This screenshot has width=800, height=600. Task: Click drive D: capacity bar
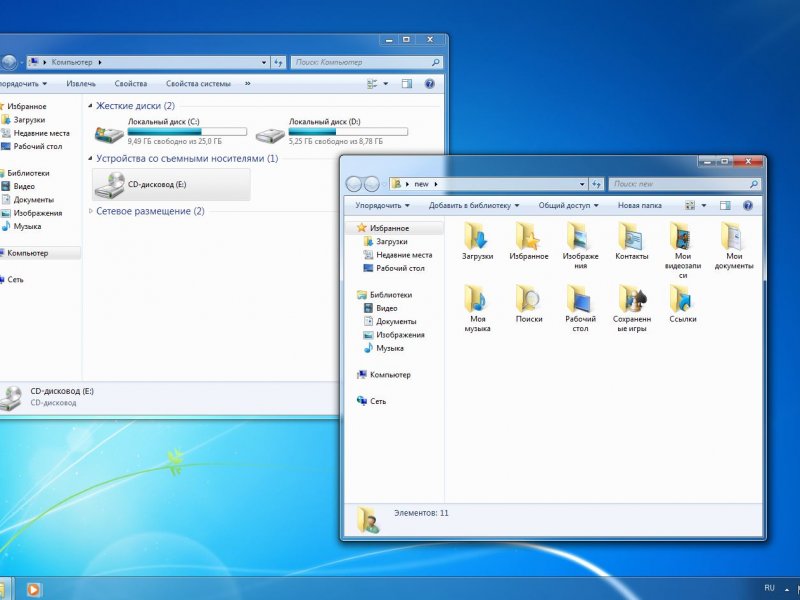coord(348,132)
